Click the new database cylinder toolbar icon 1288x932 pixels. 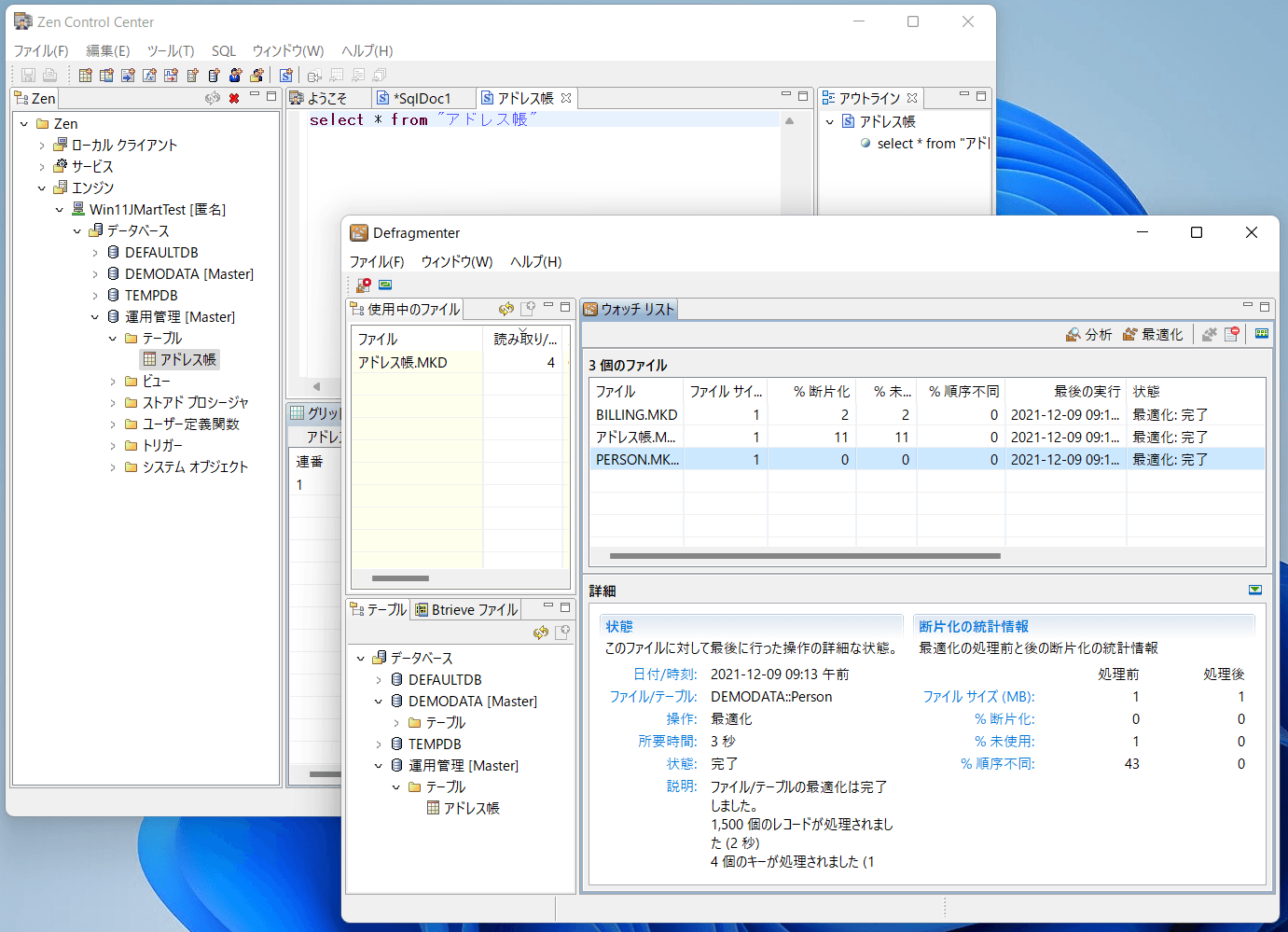point(214,76)
